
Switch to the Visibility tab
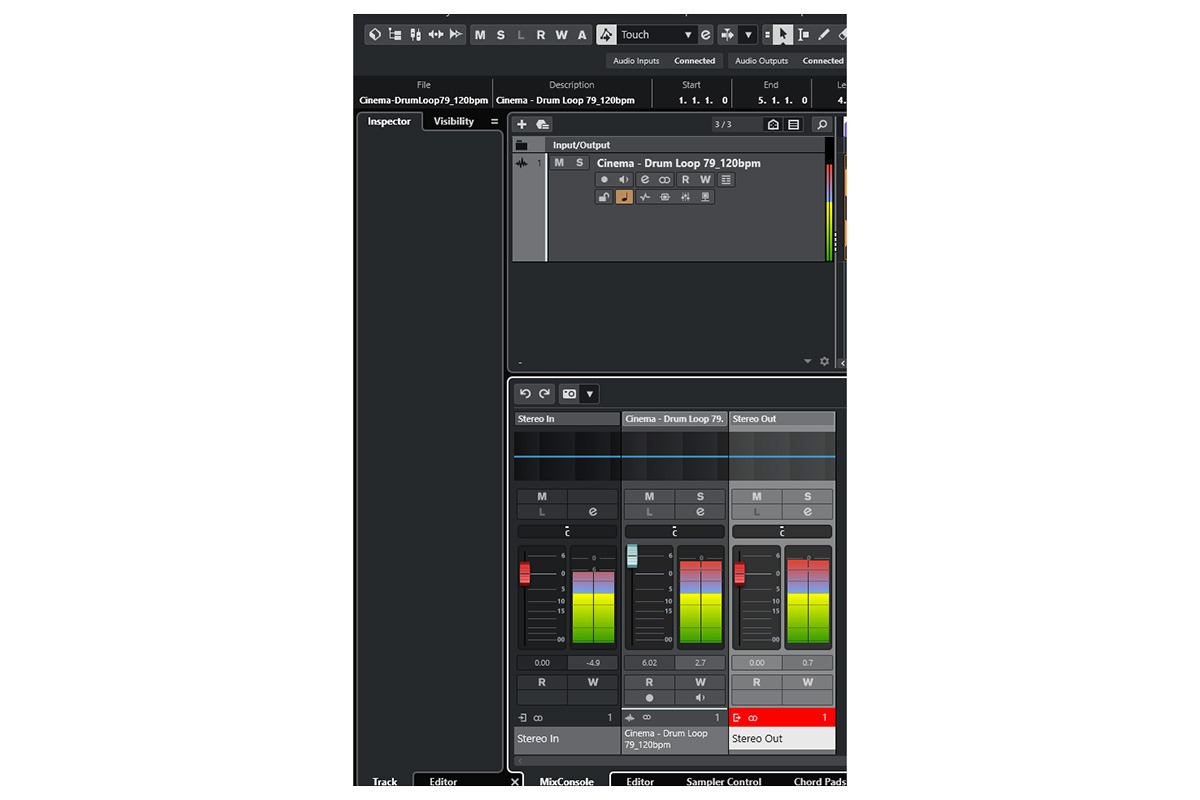(x=453, y=122)
